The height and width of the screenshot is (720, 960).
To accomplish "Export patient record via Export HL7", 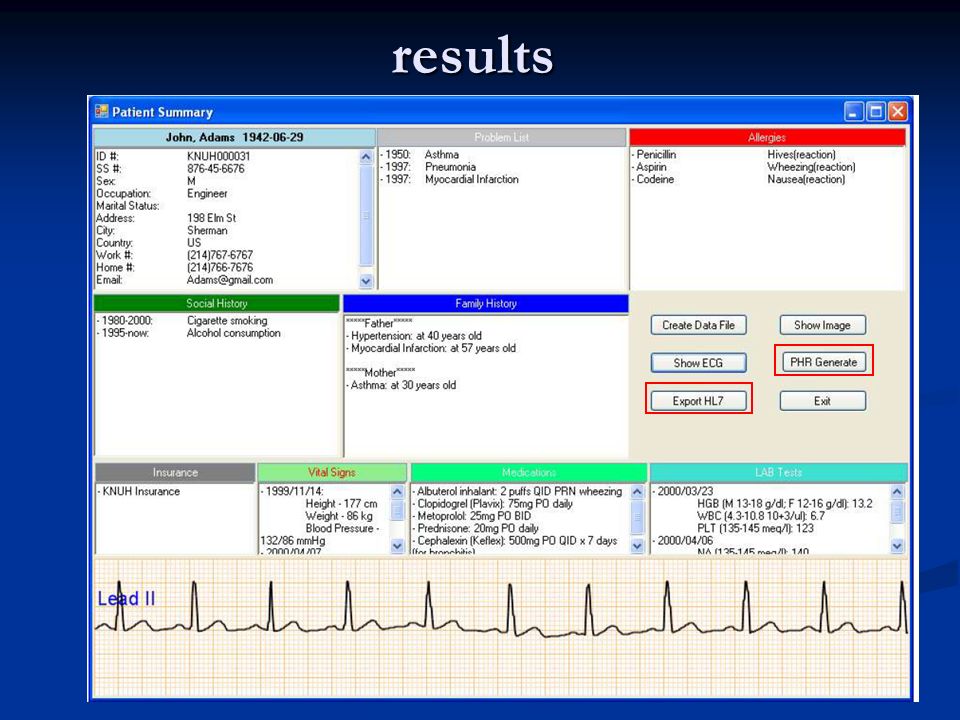I will 698,401.
